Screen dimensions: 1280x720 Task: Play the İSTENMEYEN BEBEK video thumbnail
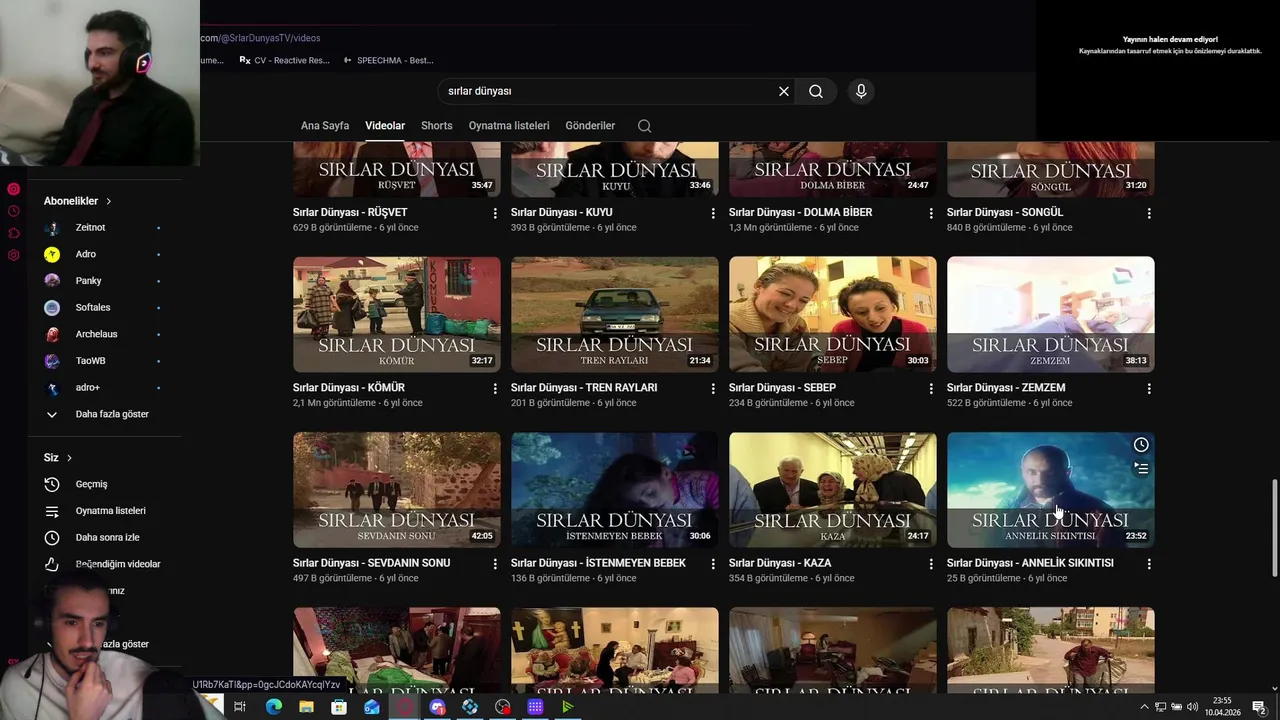click(615, 490)
